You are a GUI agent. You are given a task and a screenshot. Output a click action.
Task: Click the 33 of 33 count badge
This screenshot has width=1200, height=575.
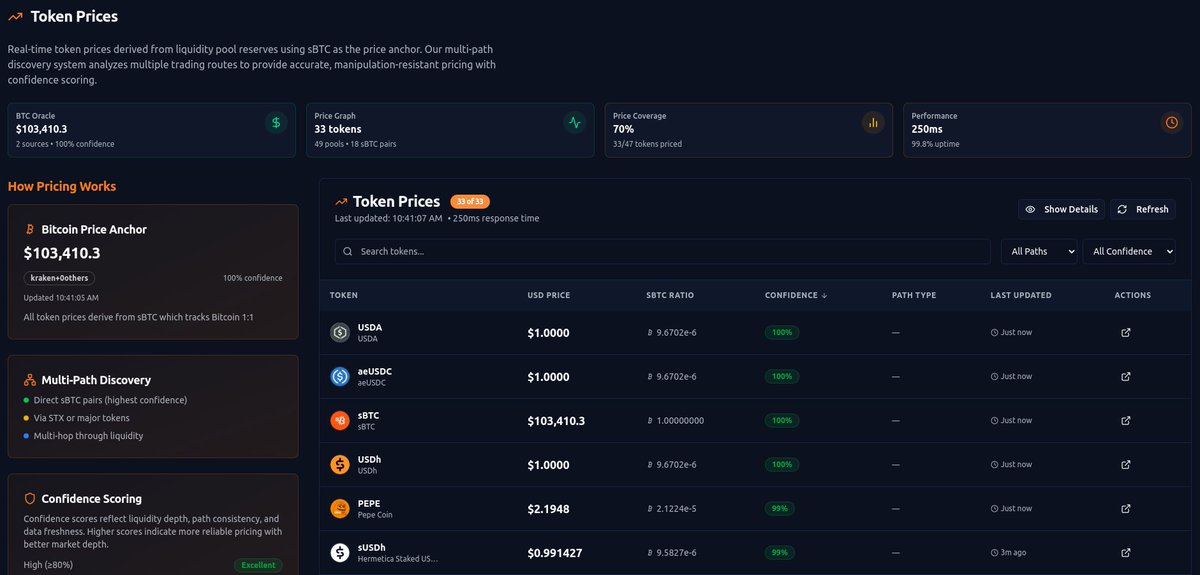tap(470, 201)
